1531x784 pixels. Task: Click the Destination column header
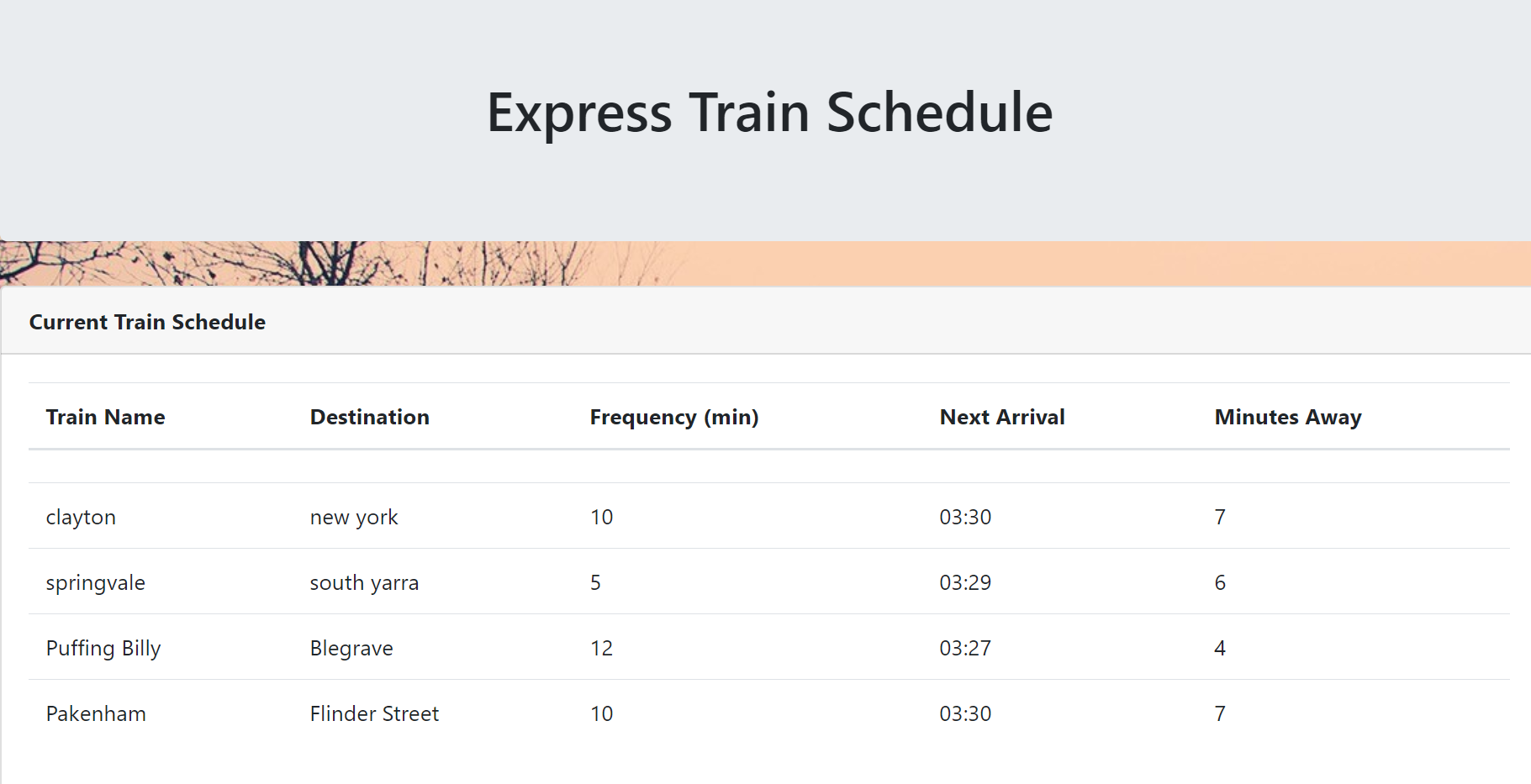369,417
